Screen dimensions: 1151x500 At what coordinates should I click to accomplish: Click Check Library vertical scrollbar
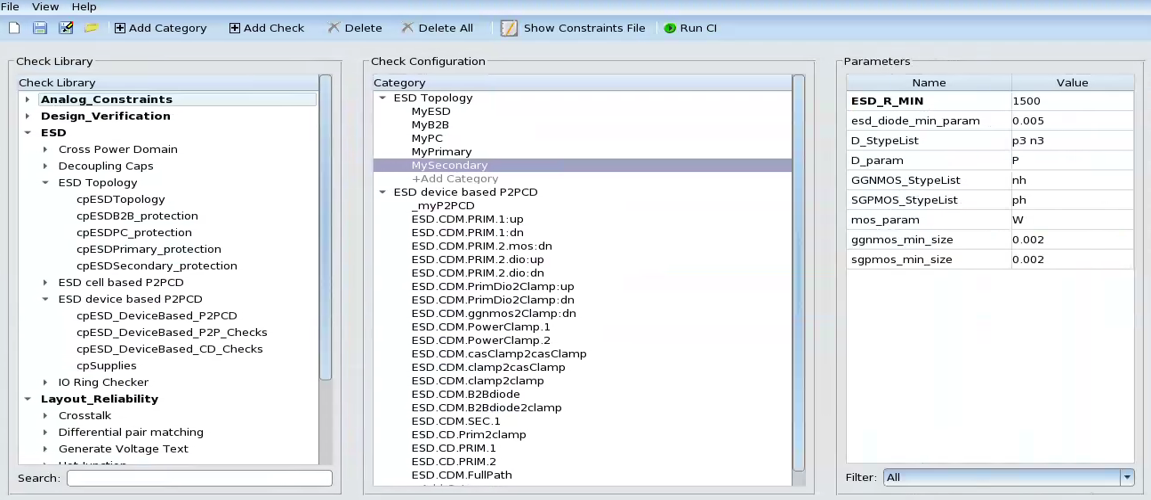[325, 228]
